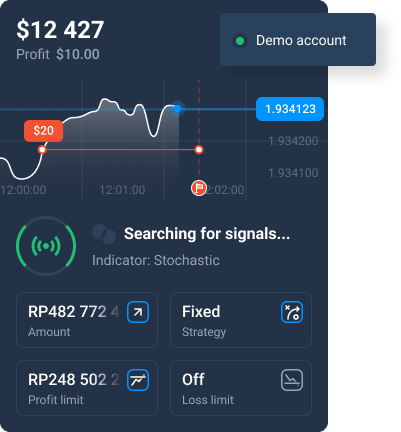Click the 1.934123 current price label

(290, 109)
